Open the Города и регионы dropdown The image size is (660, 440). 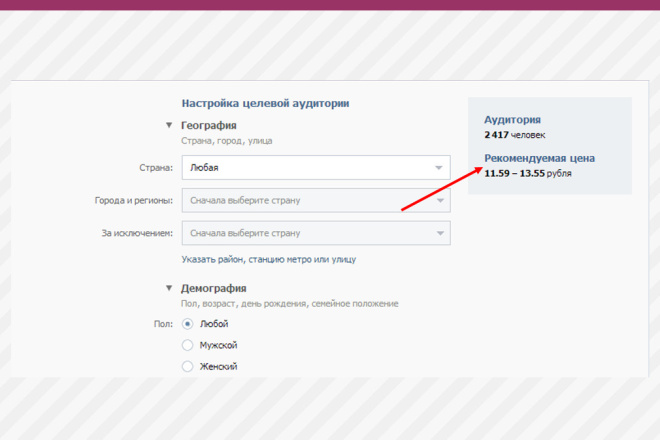click(x=316, y=200)
